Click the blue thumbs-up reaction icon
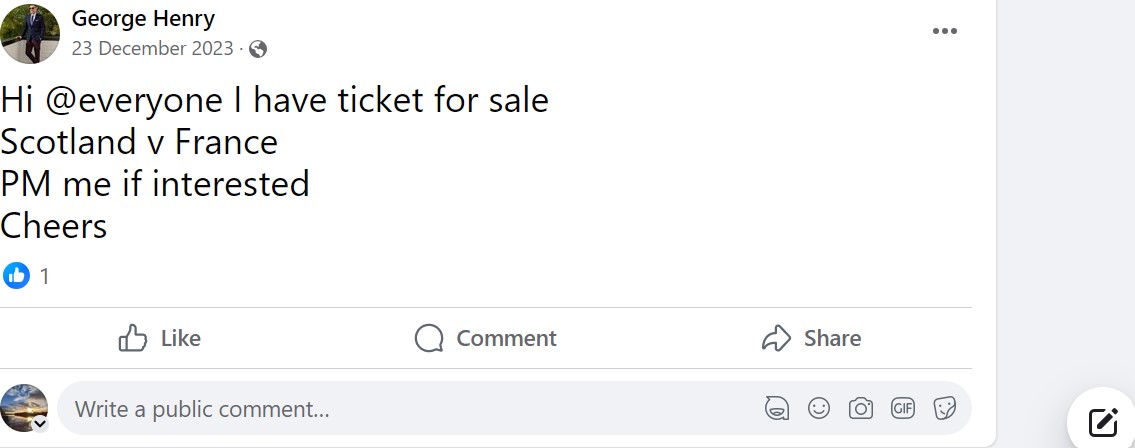The image size is (1135, 448). [16, 275]
